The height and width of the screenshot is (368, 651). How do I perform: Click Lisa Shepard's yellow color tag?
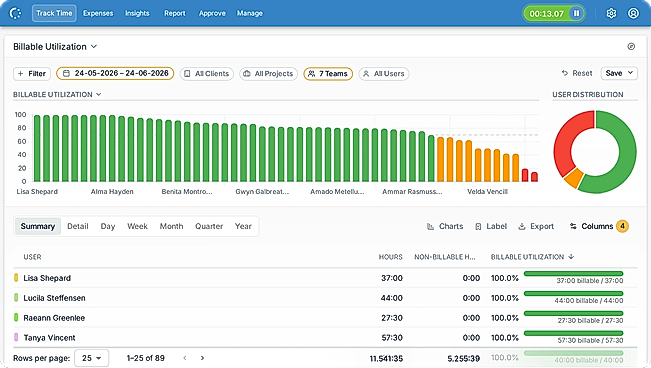click(16, 278)
